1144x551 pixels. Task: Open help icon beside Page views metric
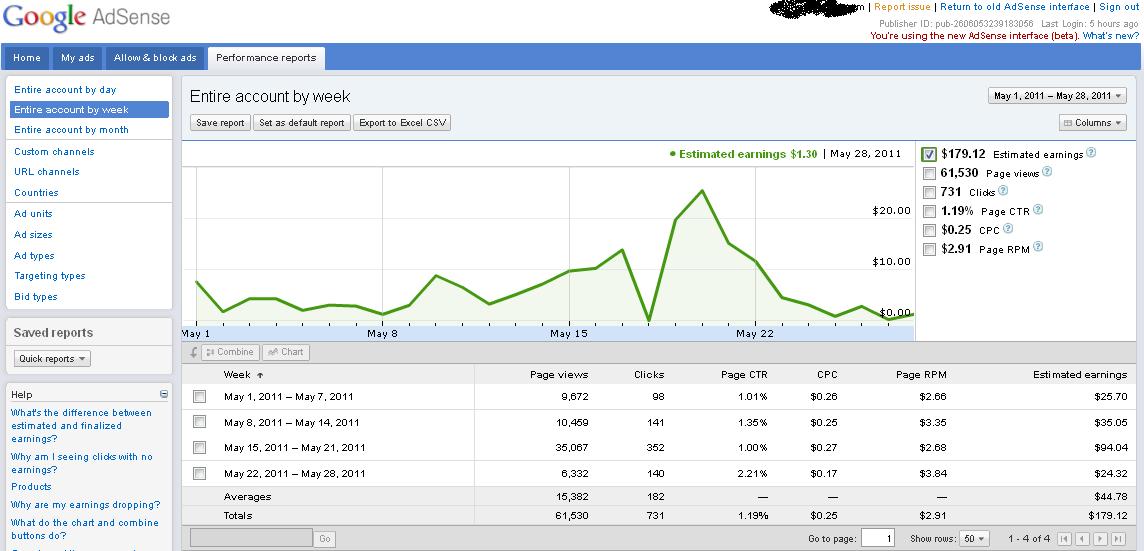[x=1047, y=172]
